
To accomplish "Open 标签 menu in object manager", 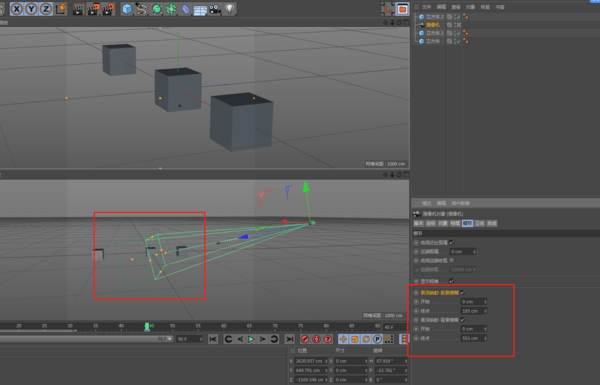I will [485, 7].
